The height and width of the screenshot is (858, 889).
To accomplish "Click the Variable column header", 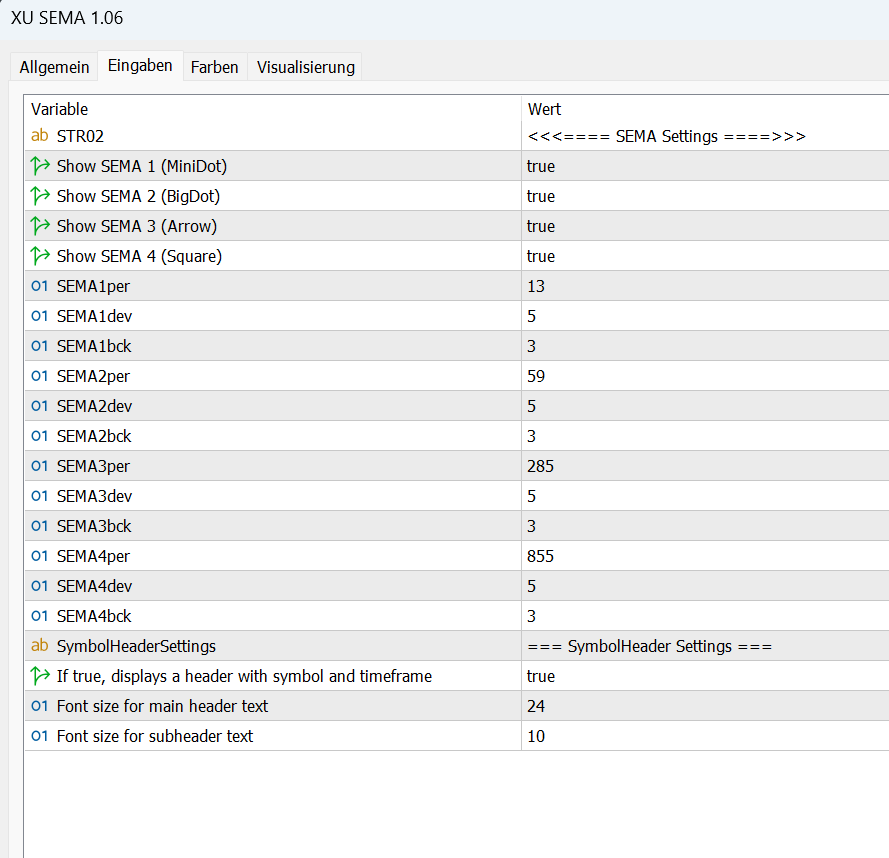I will point(60,109).
